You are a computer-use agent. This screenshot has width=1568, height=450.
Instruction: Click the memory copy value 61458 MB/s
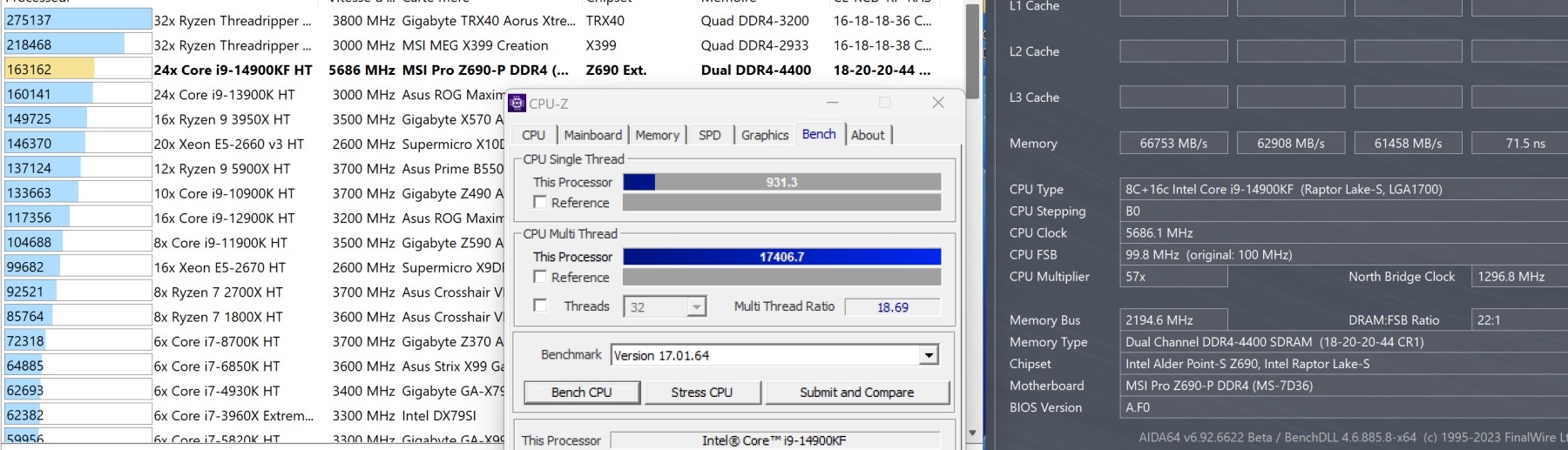pos(1408,143)
